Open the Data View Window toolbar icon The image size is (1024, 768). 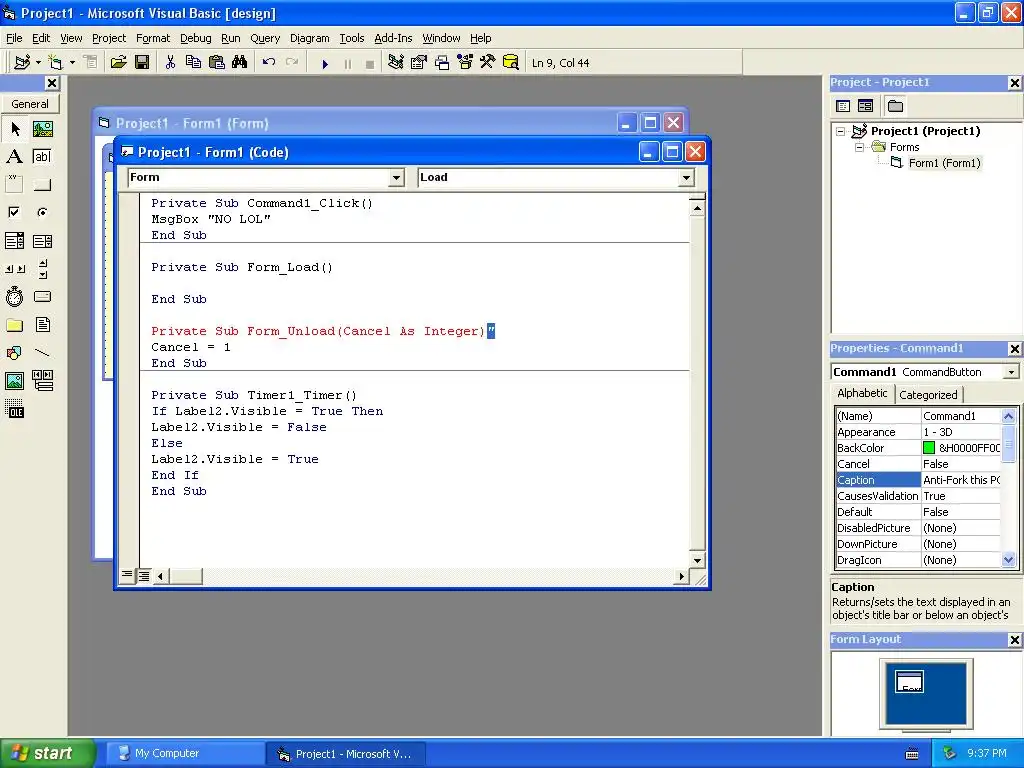[511, 62]
